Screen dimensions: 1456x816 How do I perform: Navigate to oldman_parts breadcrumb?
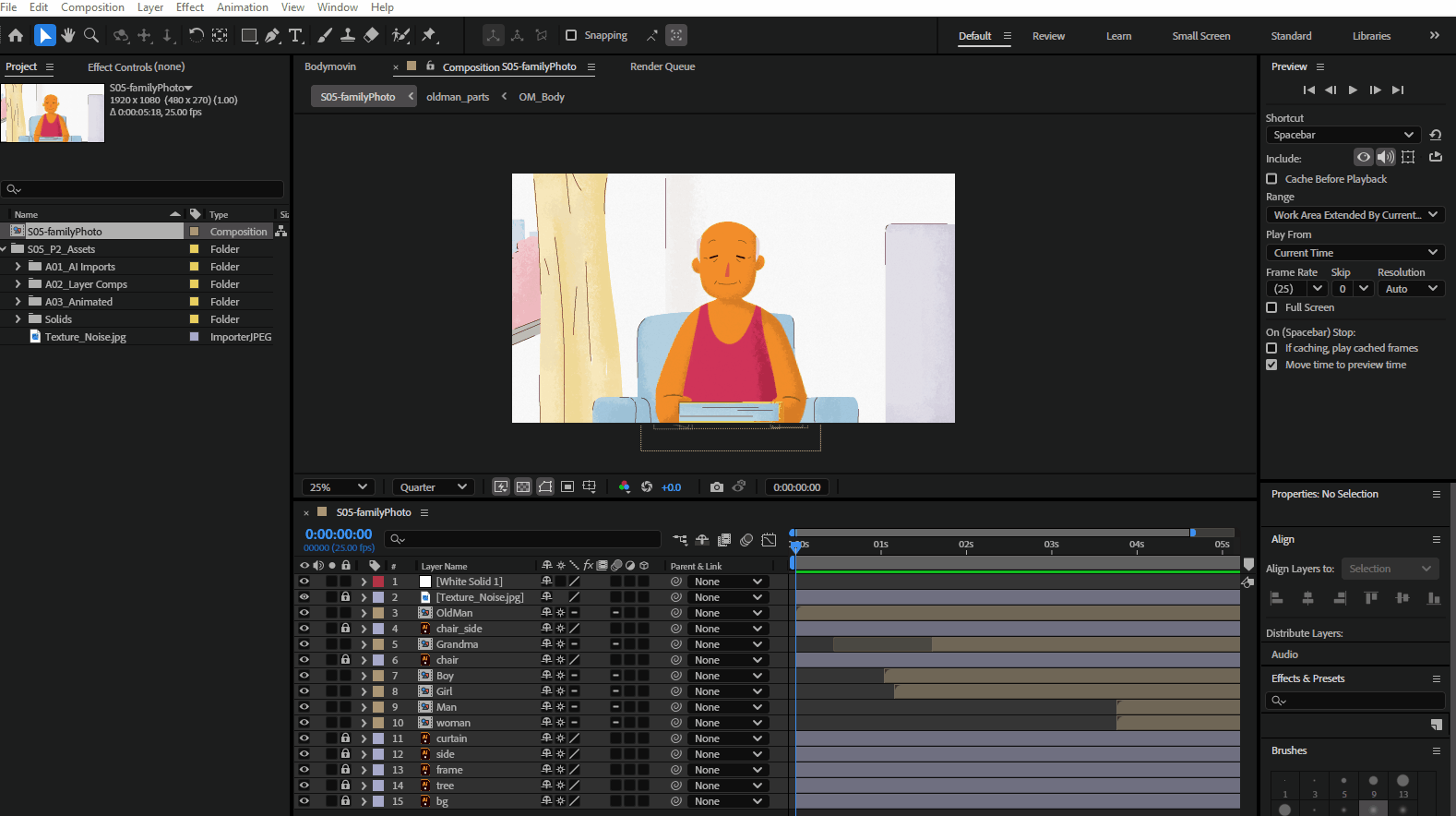[458, 97]
